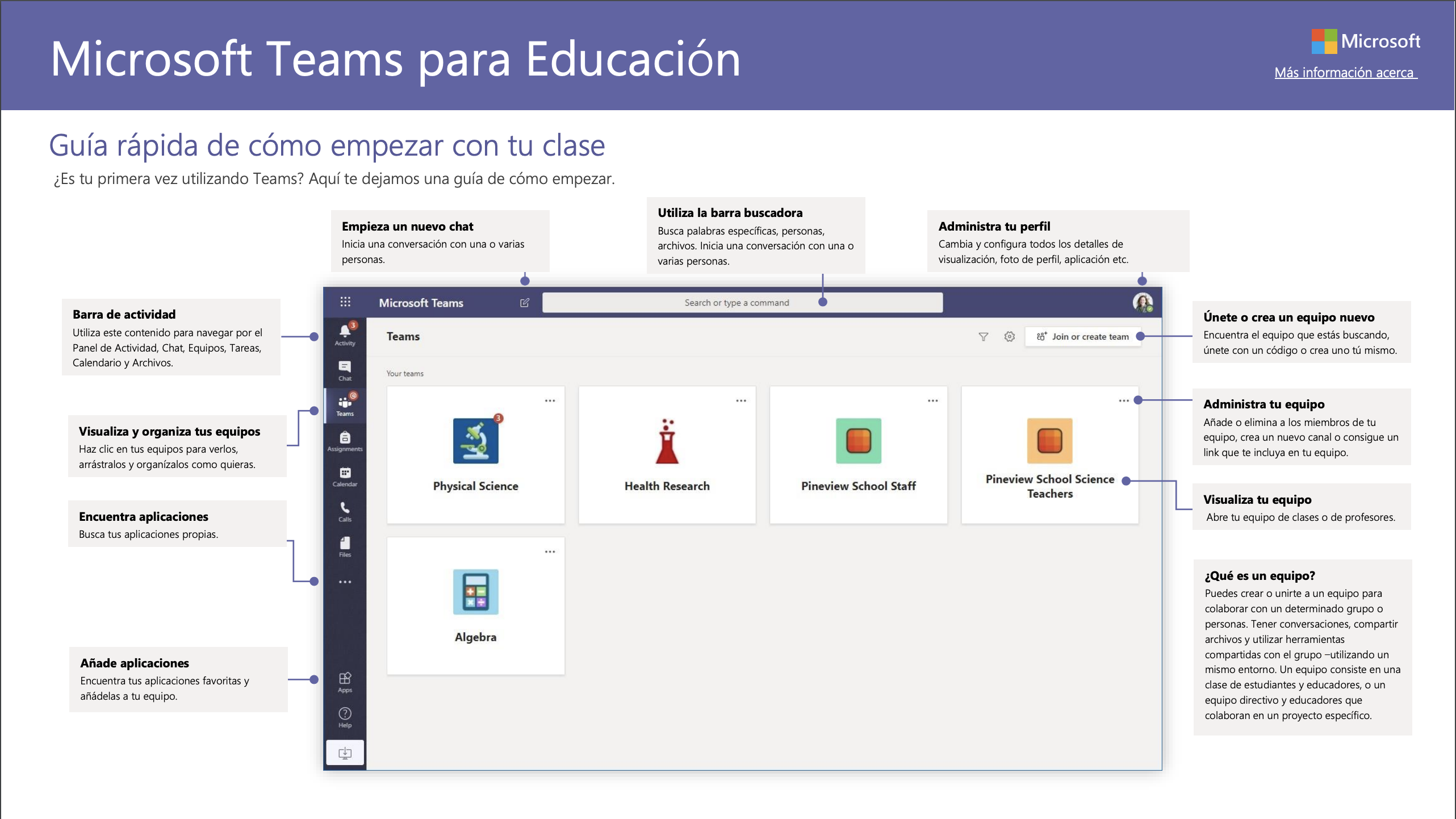
Task: Open the app launcher waffle icon
Action: tap(345, 302)
